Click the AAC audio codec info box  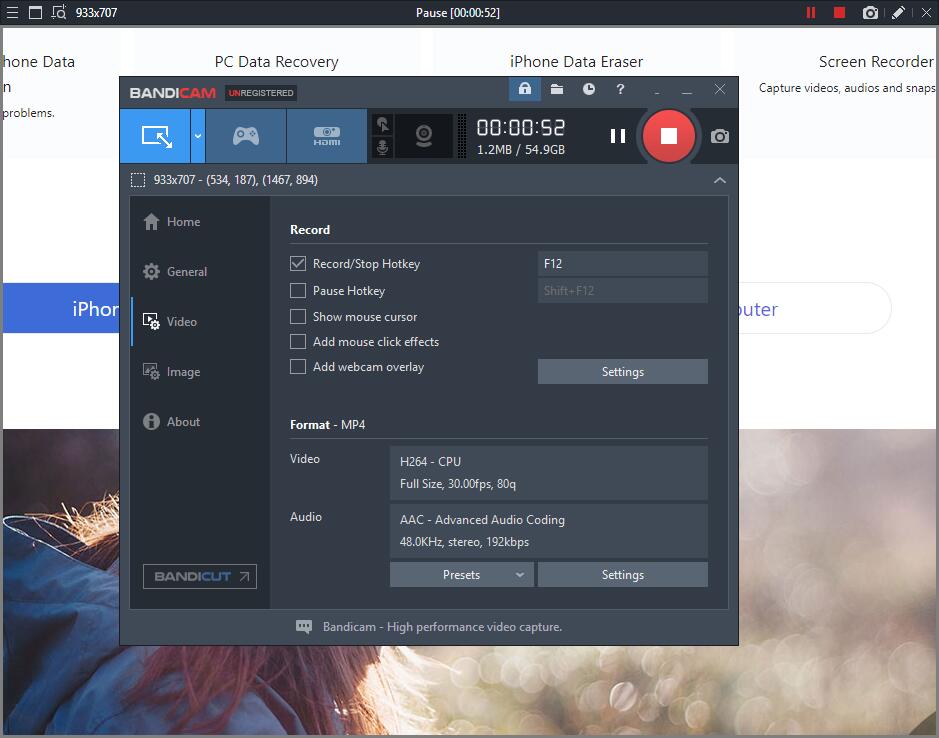(x=549, y=531)
